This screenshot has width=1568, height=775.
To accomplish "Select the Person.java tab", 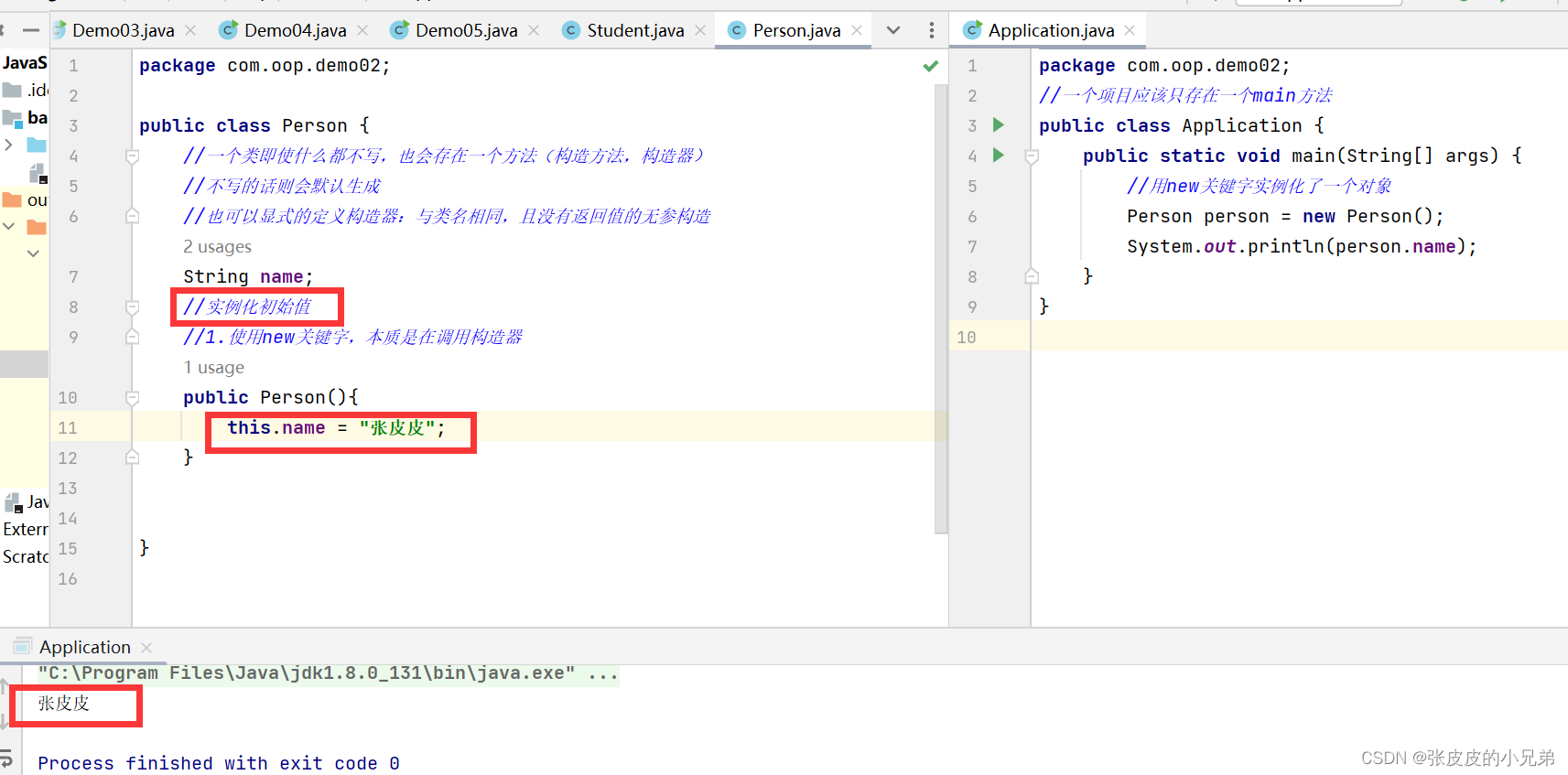I will [x=796, y=30].
